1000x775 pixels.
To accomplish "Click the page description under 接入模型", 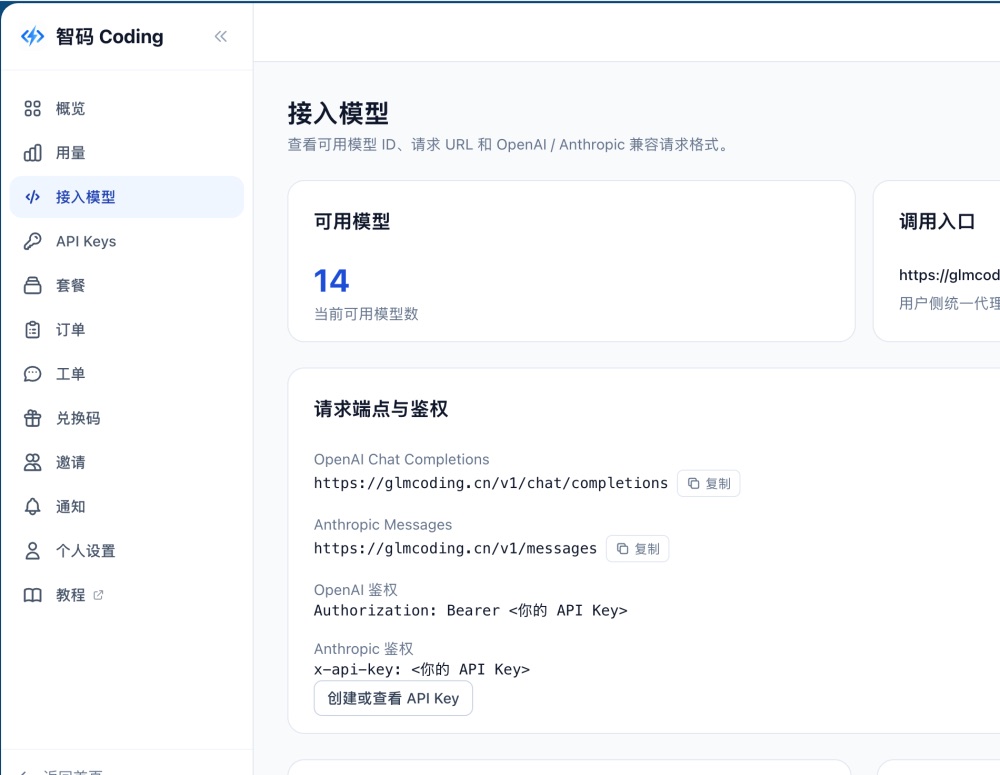I will coord(509,145).
